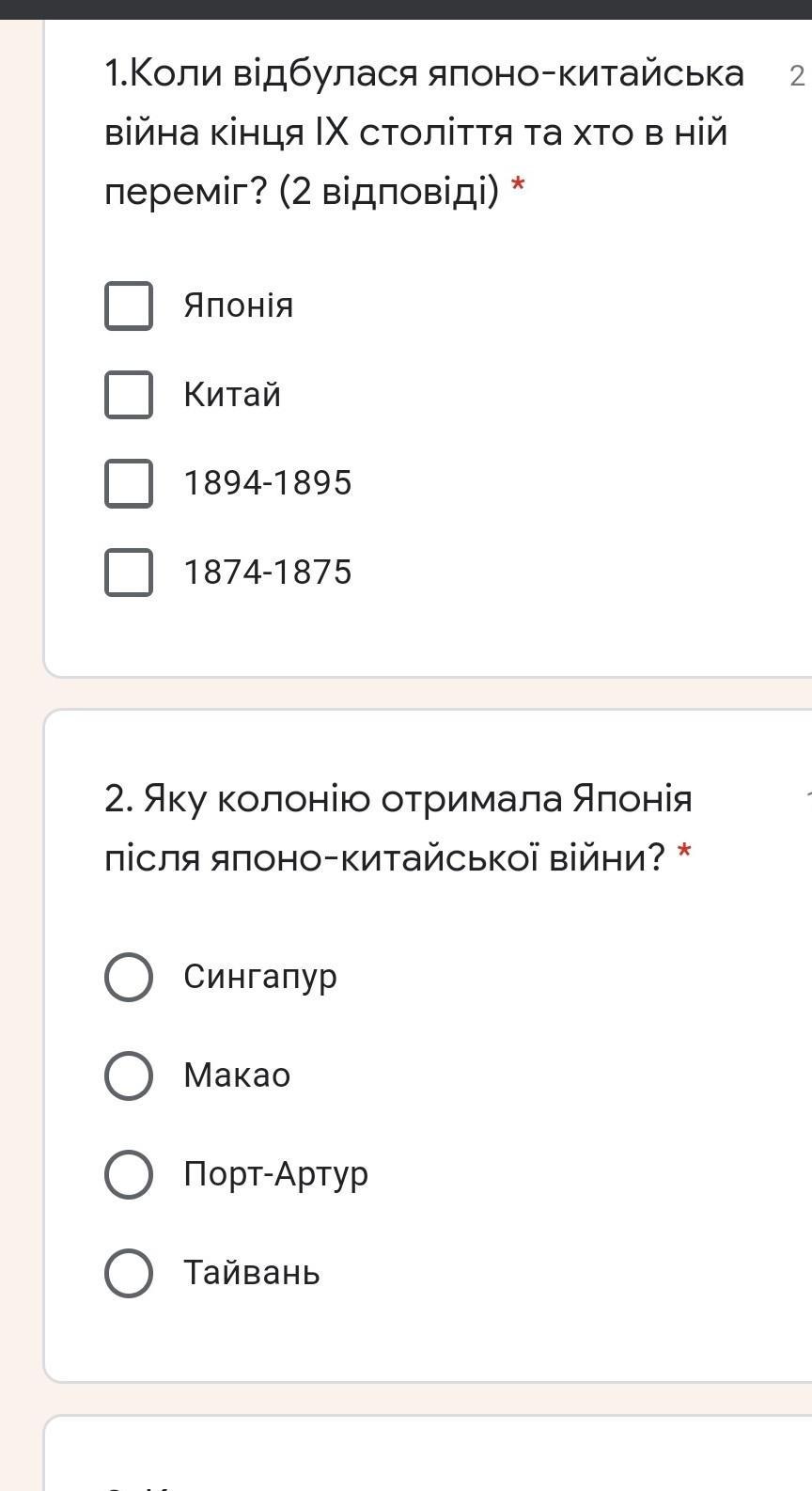Image resolution: width=812 pixels, height=1491 pixels.
Task: Tick the "Китай" checkbox
Action: tap(129, 395)
